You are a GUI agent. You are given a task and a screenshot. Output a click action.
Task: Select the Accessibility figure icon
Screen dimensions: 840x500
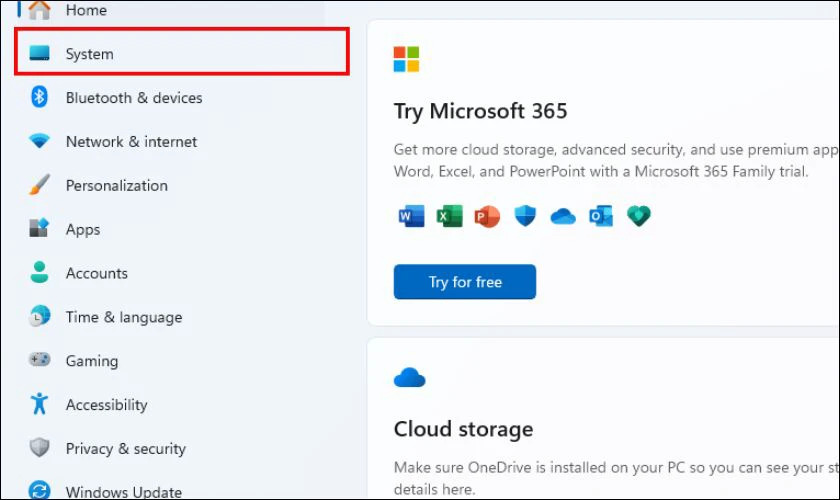39,405
